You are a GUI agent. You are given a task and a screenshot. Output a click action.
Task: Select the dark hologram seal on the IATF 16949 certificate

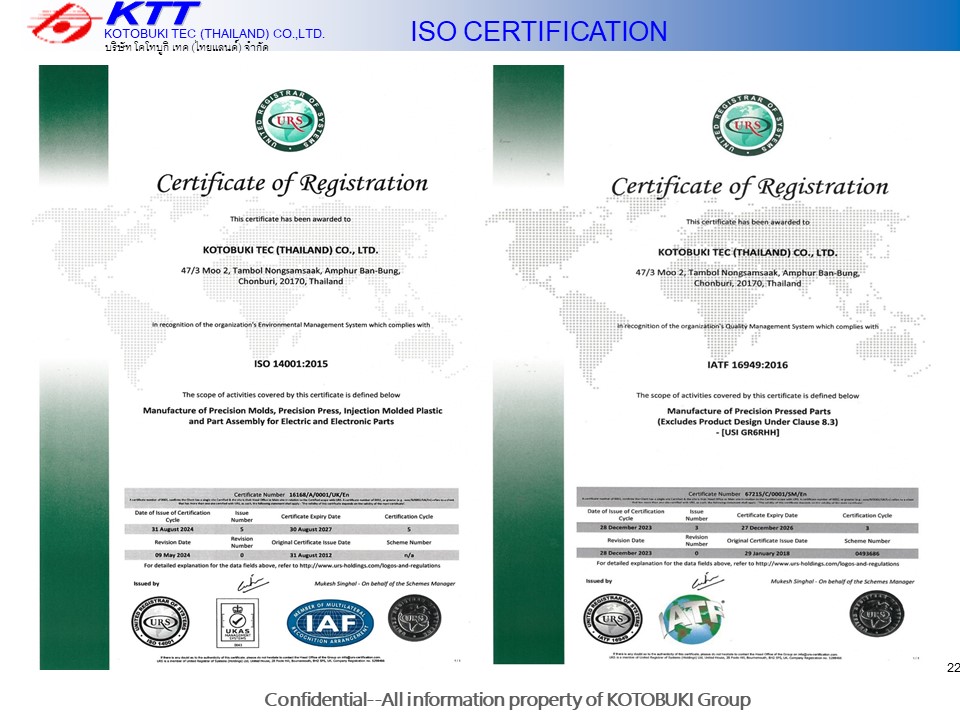[877, 614]
